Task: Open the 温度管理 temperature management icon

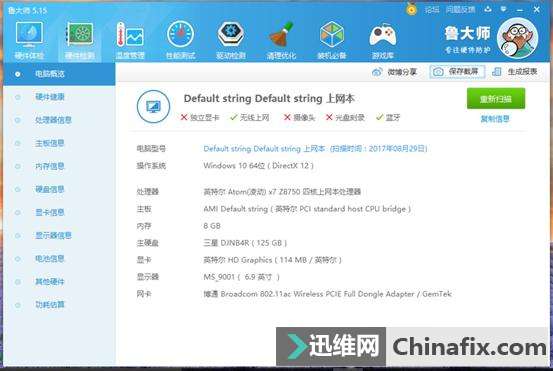Action: coord(130,35)
